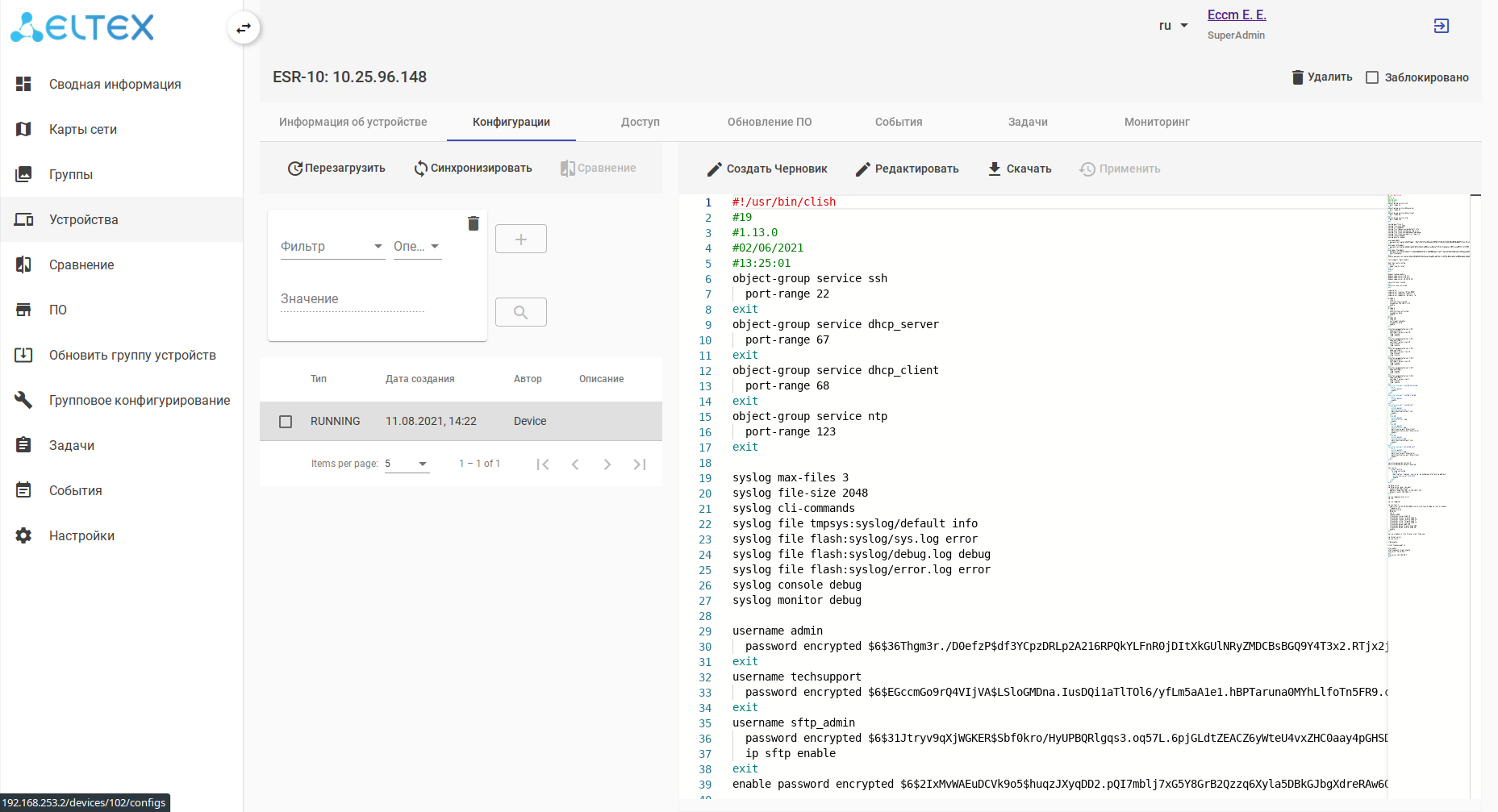Click the Синхронизировать button
The width and height of the screenshot is (1498, 812).
473,169
